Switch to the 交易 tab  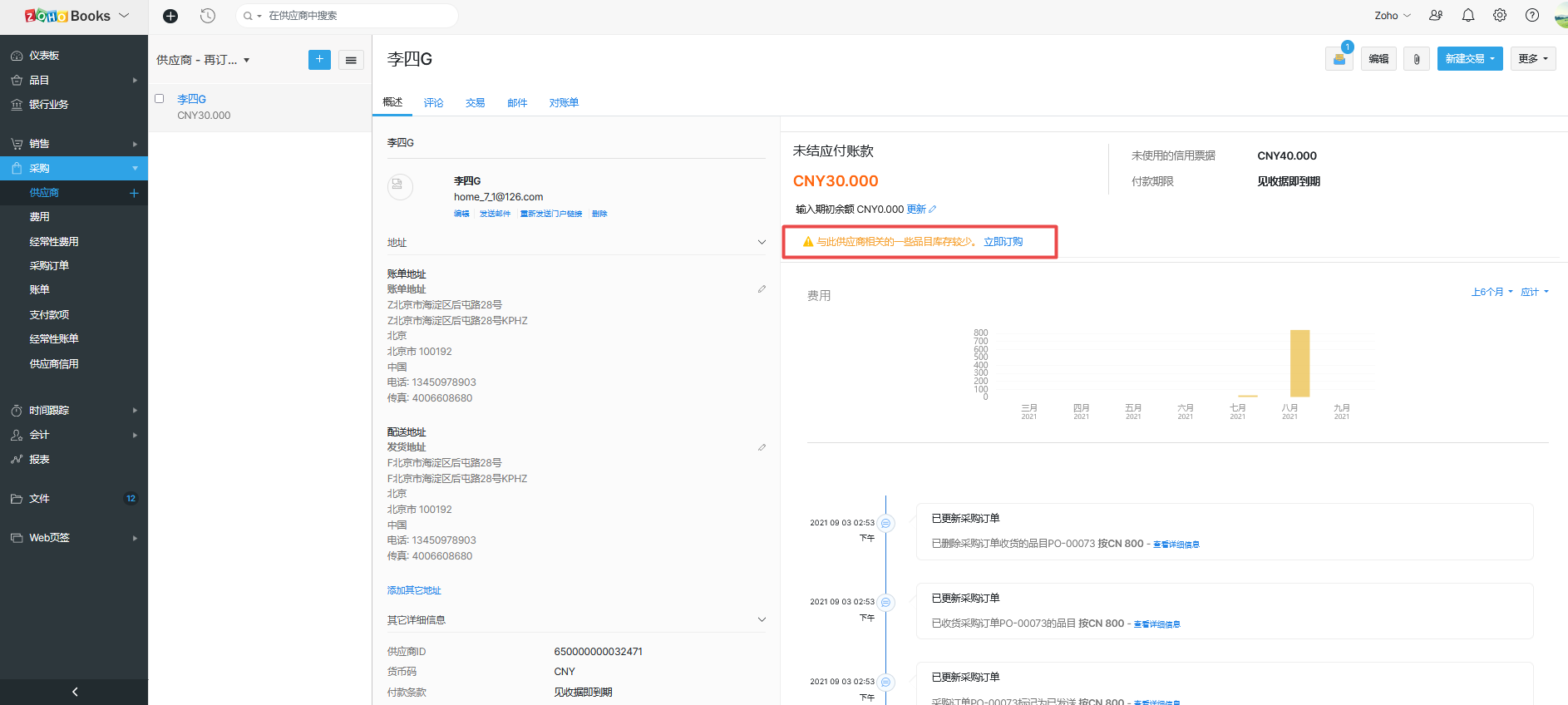475,103
